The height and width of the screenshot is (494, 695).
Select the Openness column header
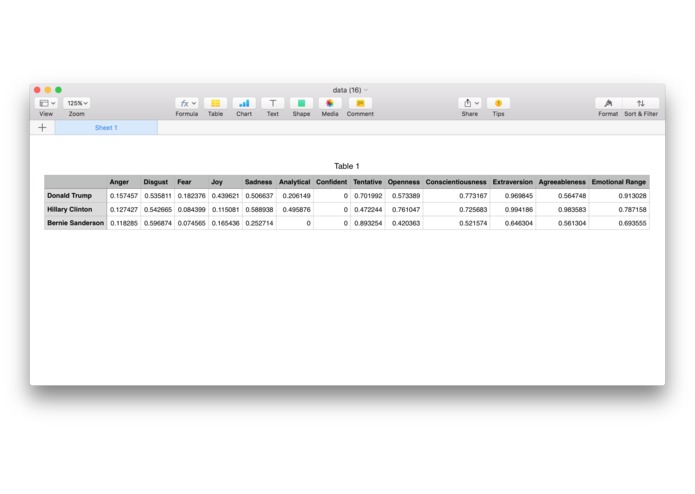[x=404, y=182]
